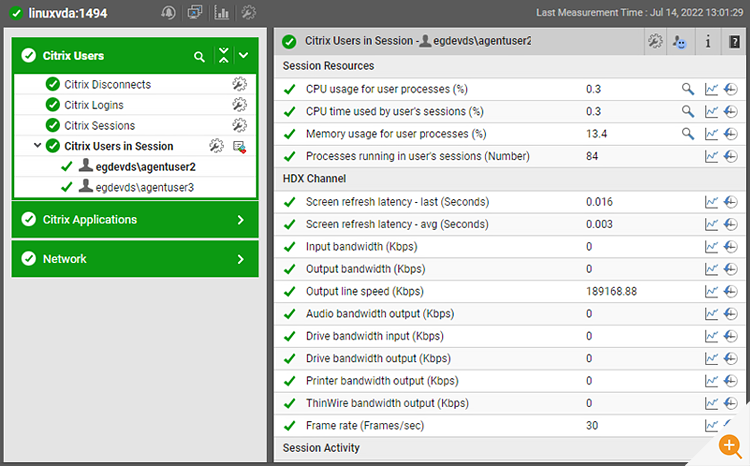The image size is (750, 466).
Task: Open graph for Output line speed
Action: [x=711, y=291]
